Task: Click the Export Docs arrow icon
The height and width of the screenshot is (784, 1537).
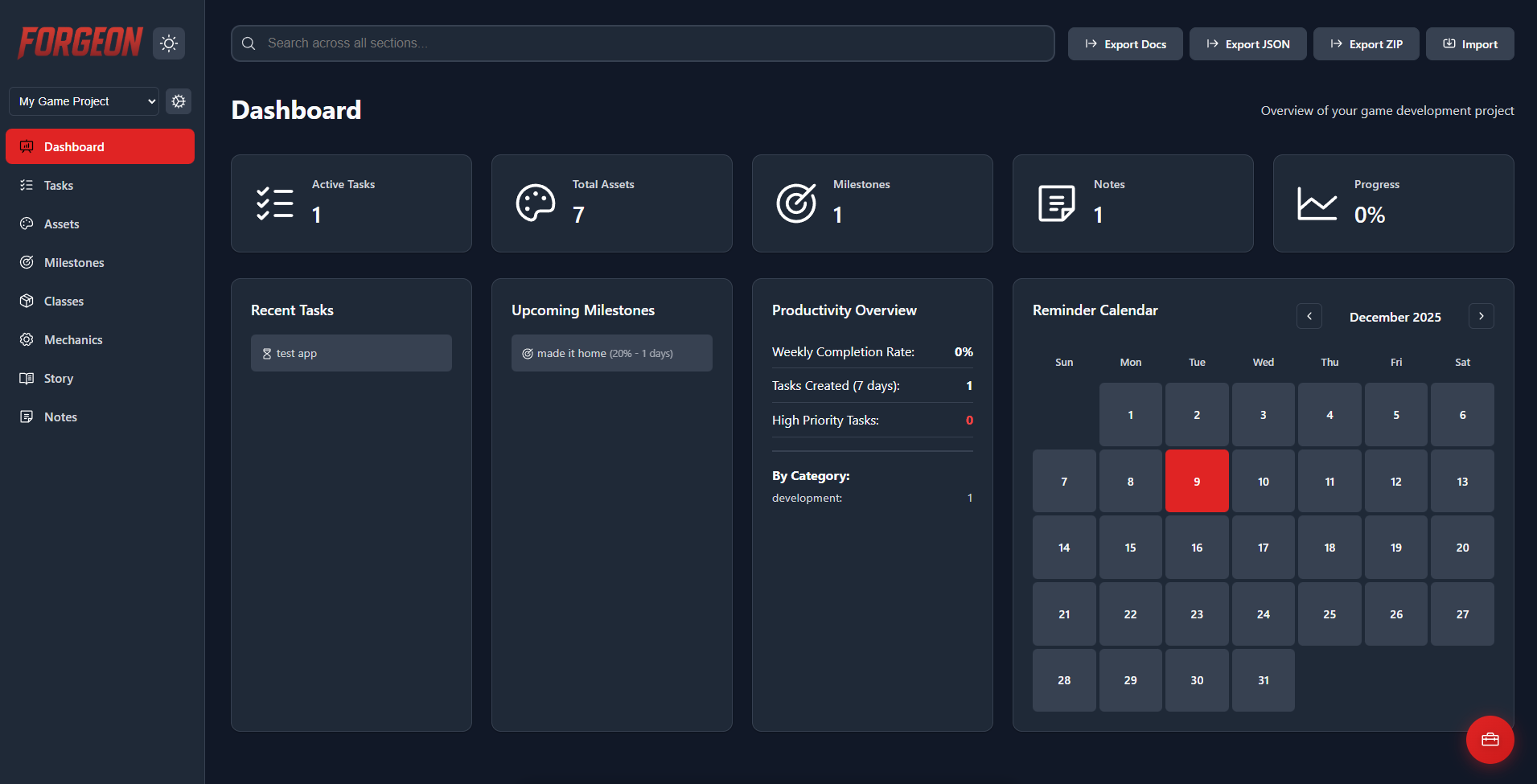Action: coord(1091,43)
